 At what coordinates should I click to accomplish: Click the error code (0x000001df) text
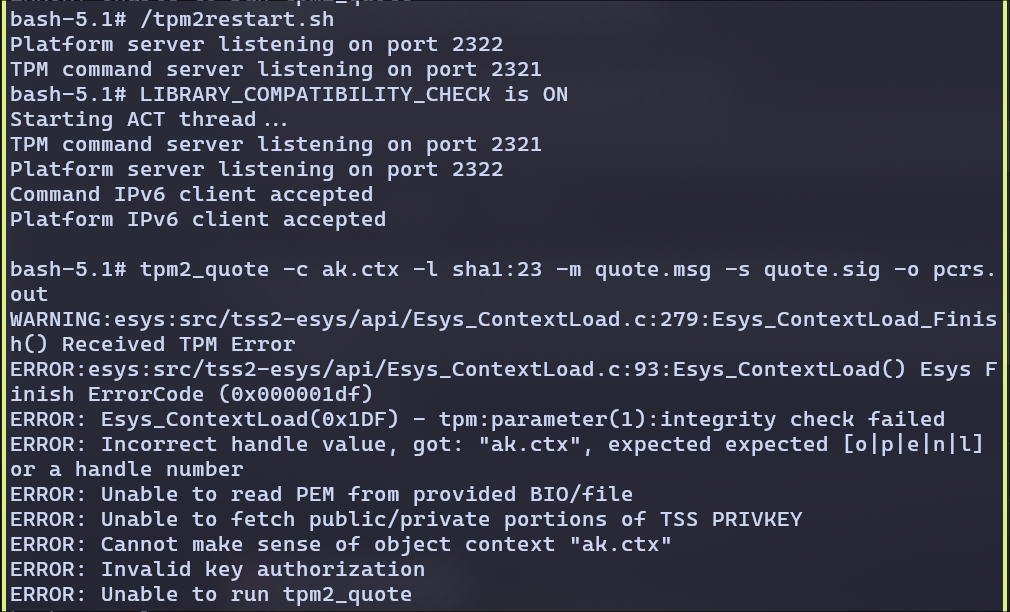[296, 394]
